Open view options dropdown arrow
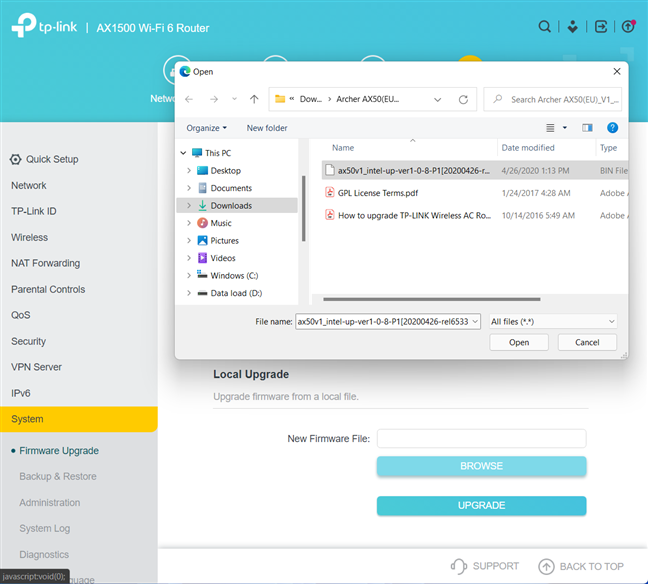Image resolution: width=648 pixels, height=584 pixels. (x=565, y=128)
